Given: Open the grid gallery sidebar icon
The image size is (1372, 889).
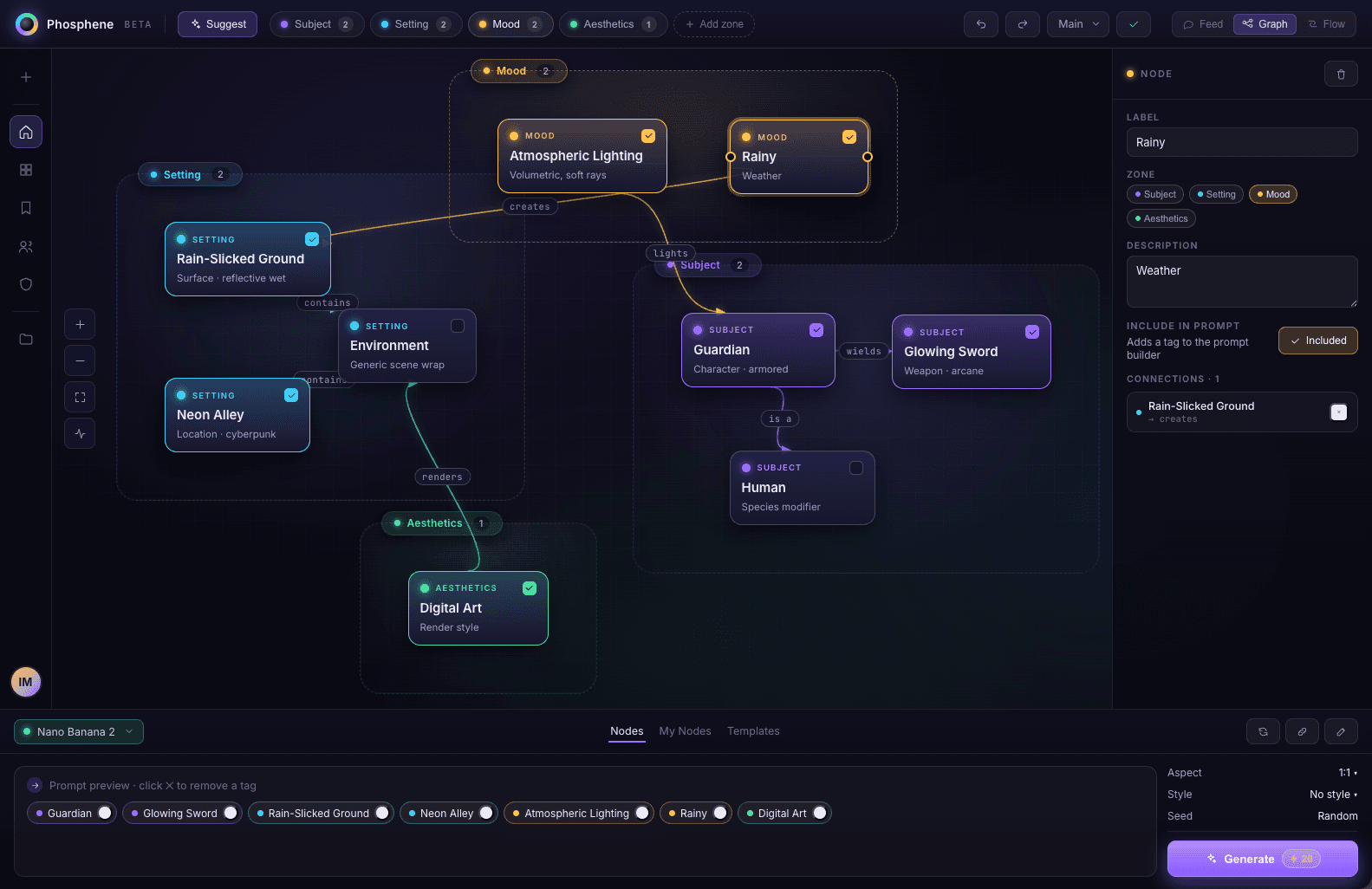Looking at the screenshot, I should (26, 170).
